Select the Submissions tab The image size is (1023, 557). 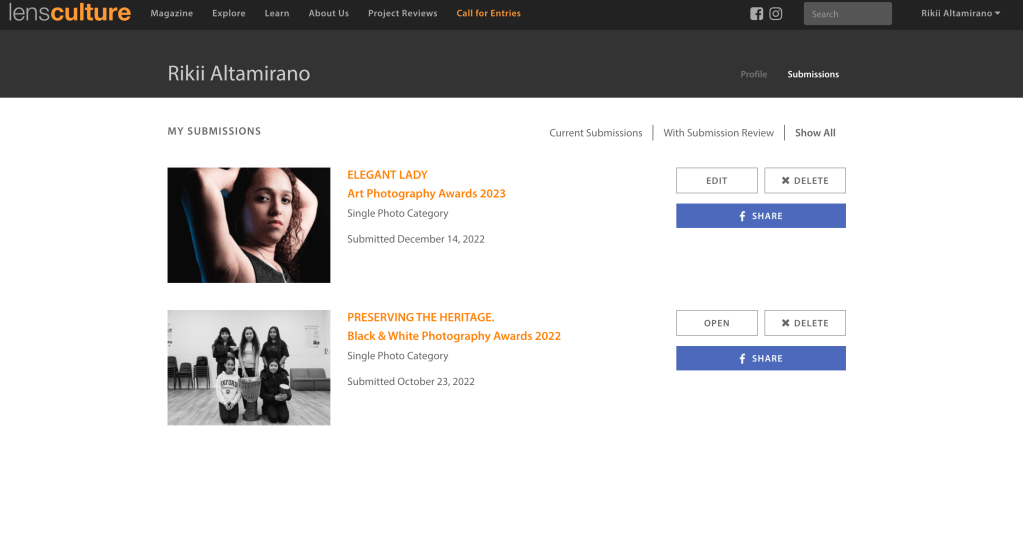[x=813, y=74]
